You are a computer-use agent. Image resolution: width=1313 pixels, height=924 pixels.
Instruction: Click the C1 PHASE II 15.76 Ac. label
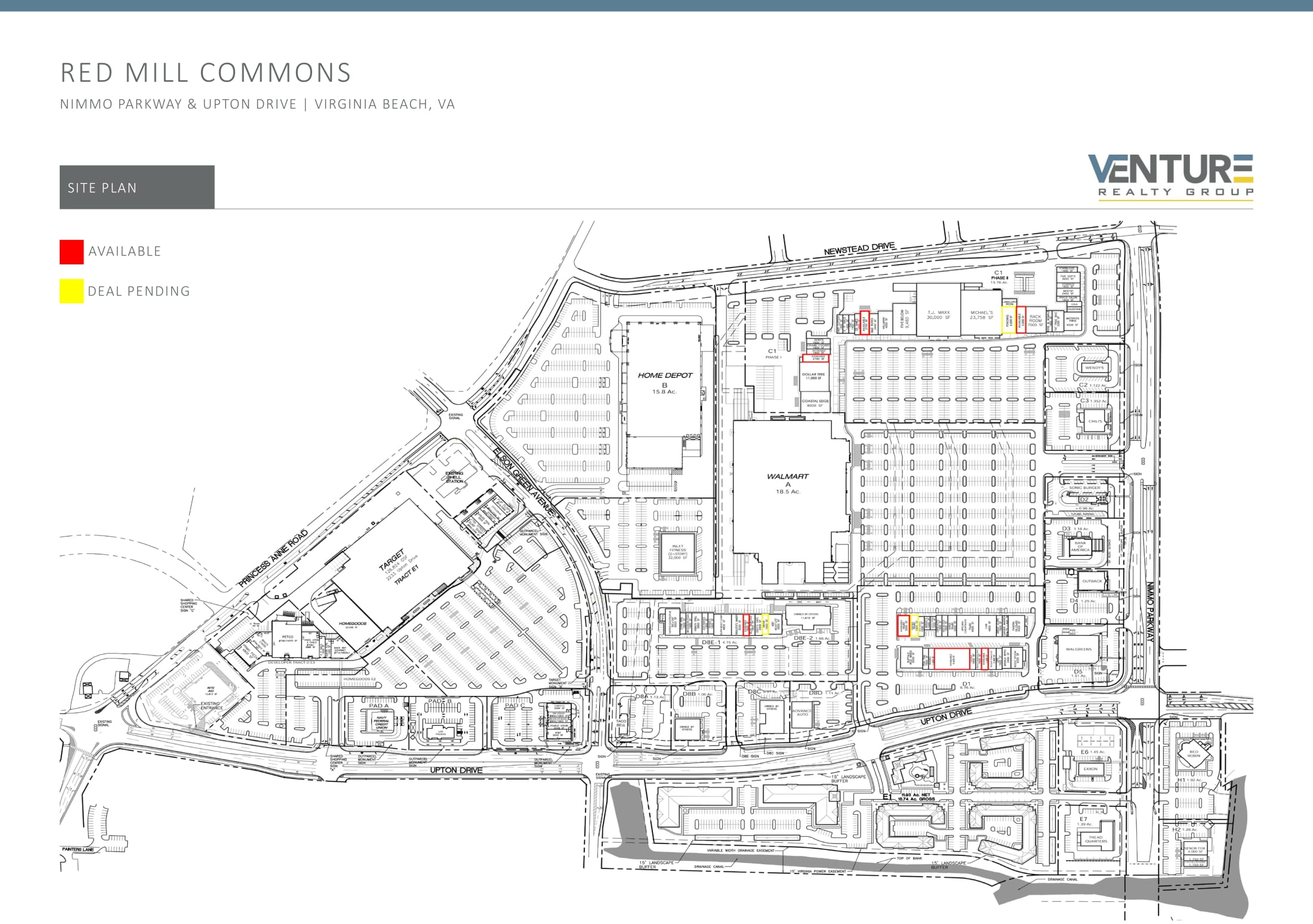click(x=999, y=278)
